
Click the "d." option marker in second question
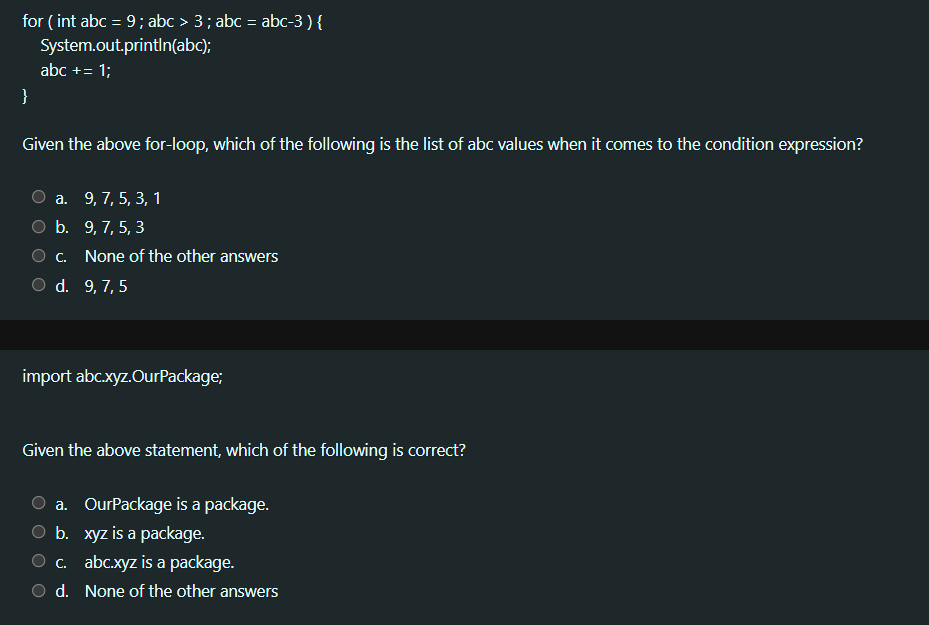coord(61,590)
